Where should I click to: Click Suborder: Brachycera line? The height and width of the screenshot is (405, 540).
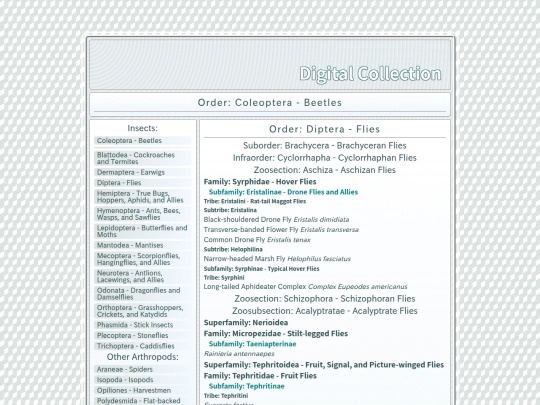coord(324,146)
